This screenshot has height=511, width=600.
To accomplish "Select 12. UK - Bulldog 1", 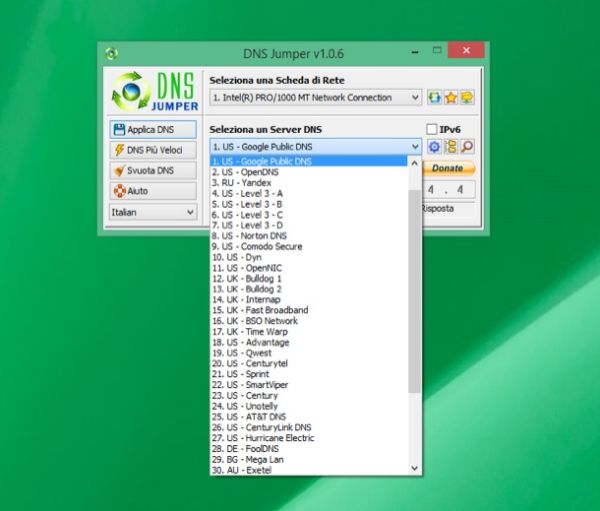I will click(x=309, y=278).
